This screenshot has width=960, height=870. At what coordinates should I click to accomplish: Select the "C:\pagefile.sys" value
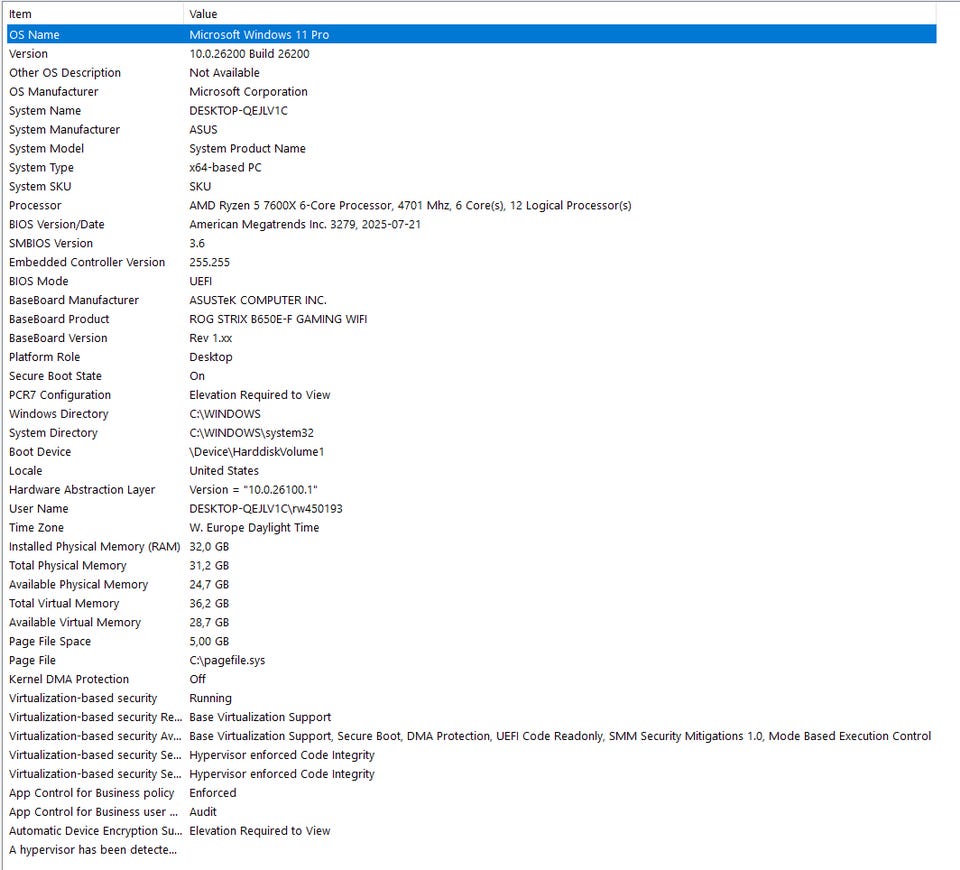pos(227,661)
